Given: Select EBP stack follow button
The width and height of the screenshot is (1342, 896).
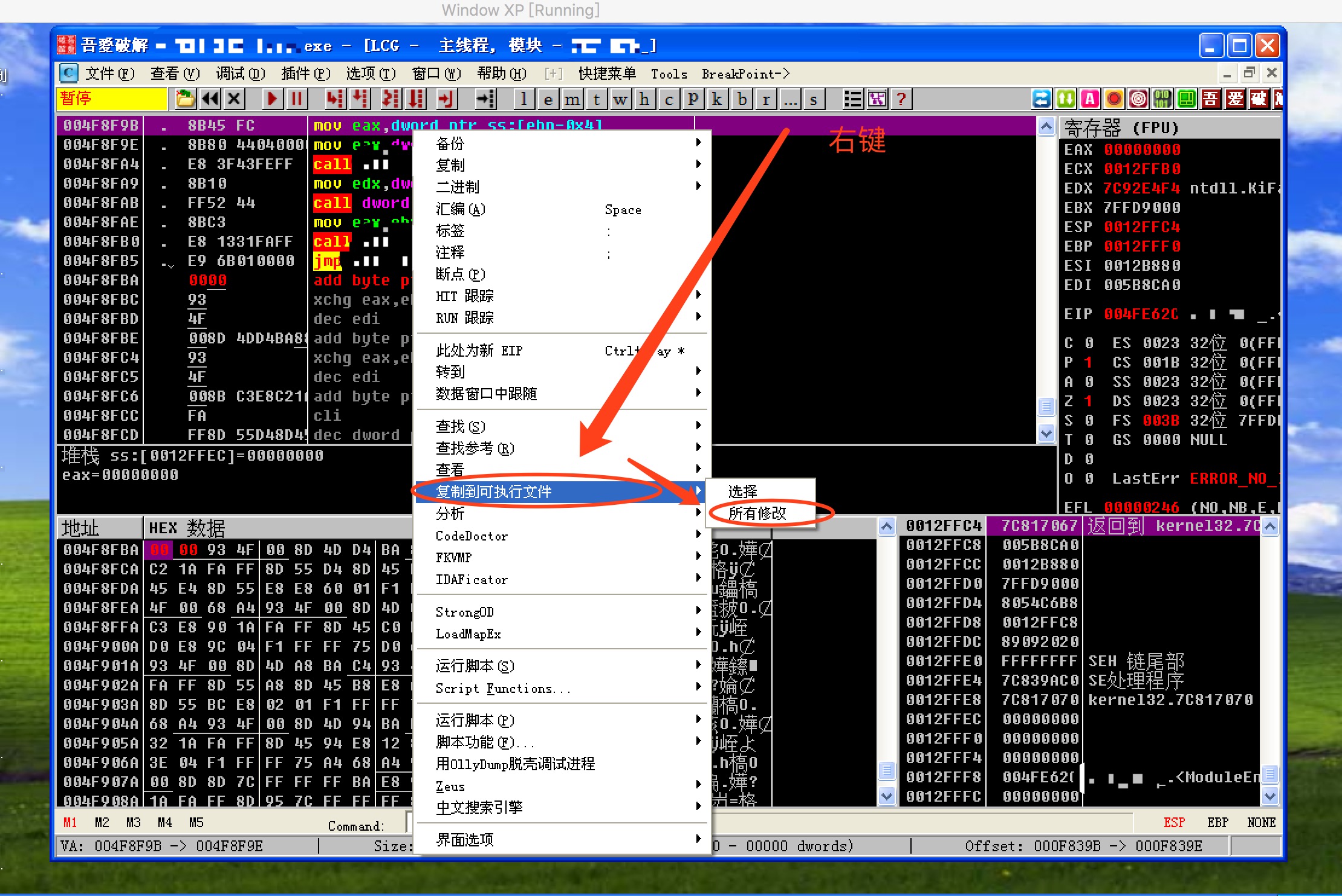Looking at the screenshot, I should pyautogui.click(x=1218, y=823).
